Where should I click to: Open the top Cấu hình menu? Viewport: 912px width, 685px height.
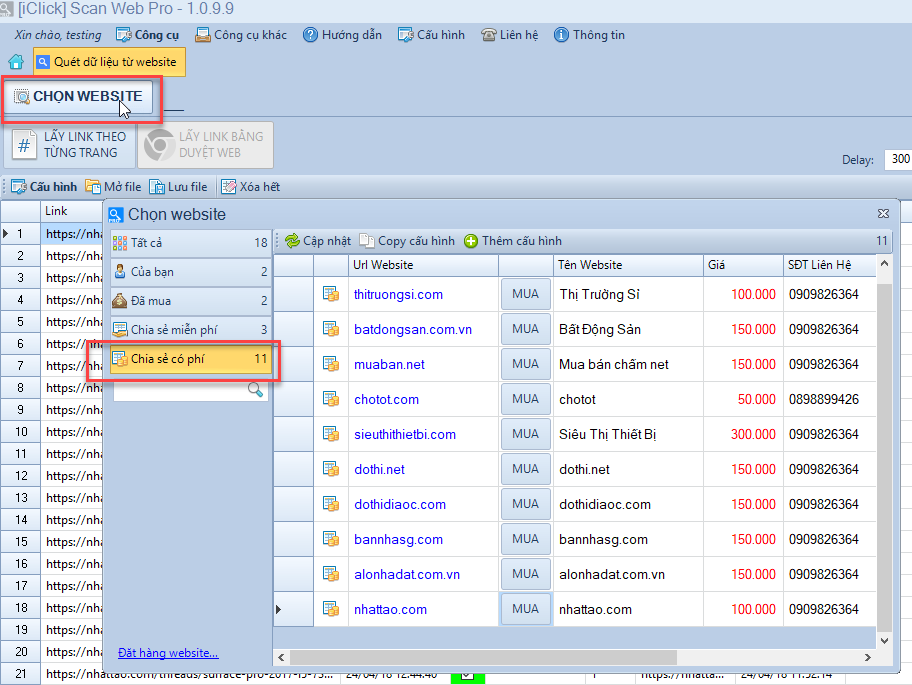click(x=431, y=35)
